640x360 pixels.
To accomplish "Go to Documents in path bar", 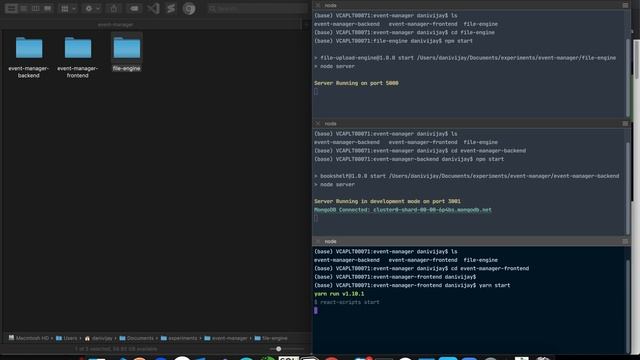I will 136,338.
